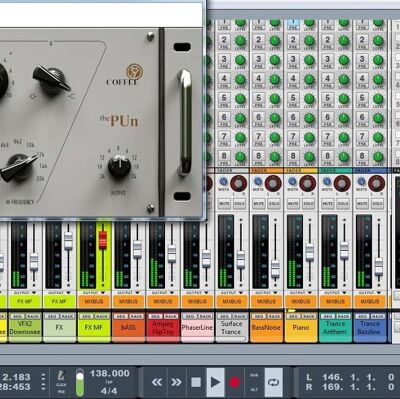The image size is (400, 399).
Task: Enable send 5 on the BassNoise channel
Action: 258,98
